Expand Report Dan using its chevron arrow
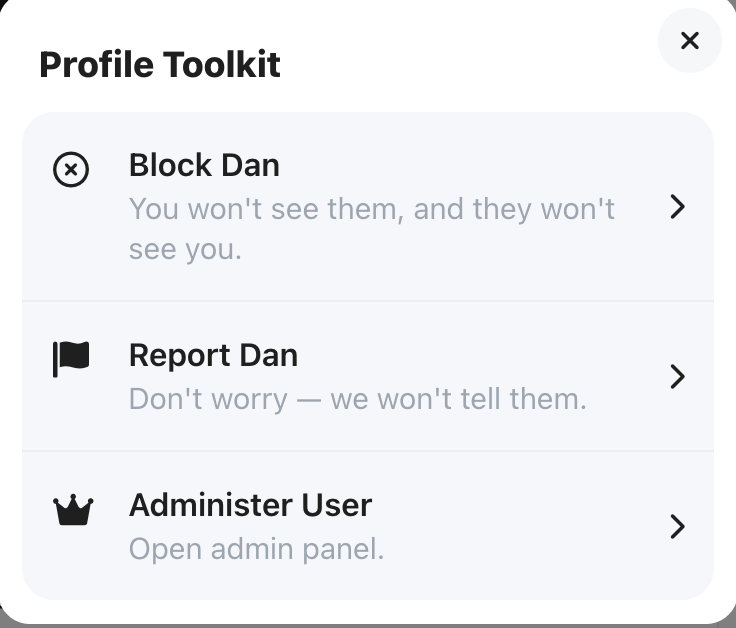 tap(677, 376)
